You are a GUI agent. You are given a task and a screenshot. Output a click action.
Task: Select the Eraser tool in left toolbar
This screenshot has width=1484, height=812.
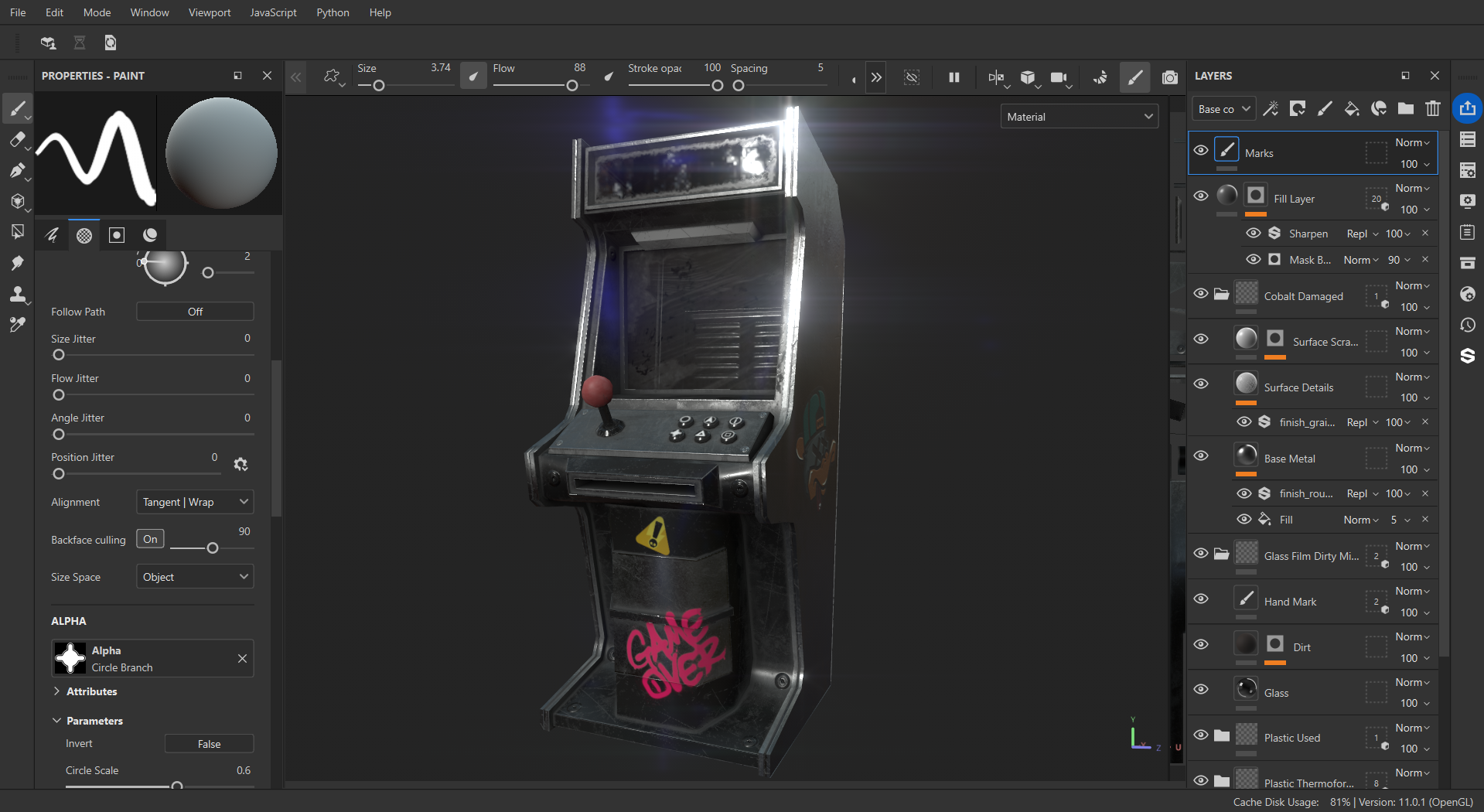click(x=17, y=140)
